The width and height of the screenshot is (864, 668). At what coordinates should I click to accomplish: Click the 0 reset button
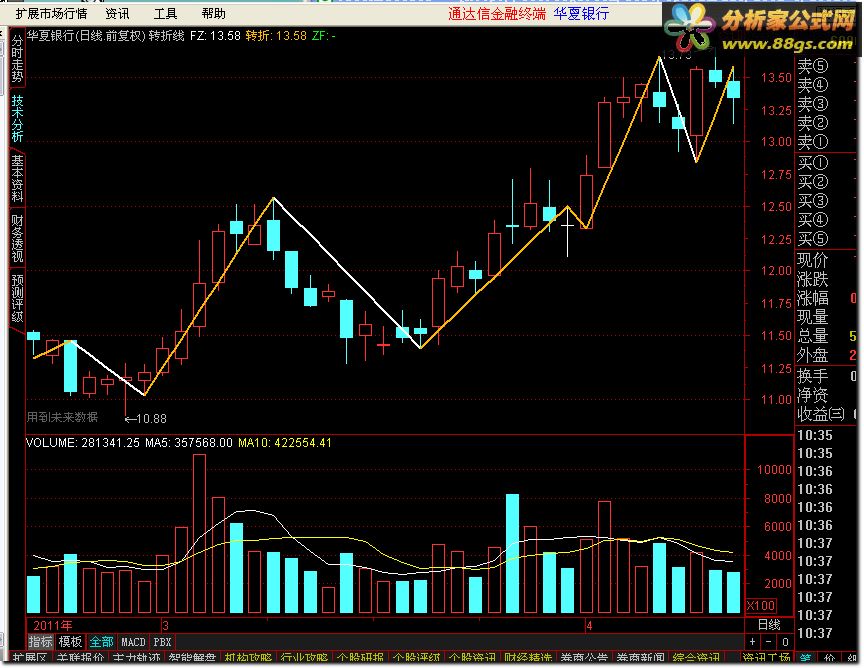[785, 642]
